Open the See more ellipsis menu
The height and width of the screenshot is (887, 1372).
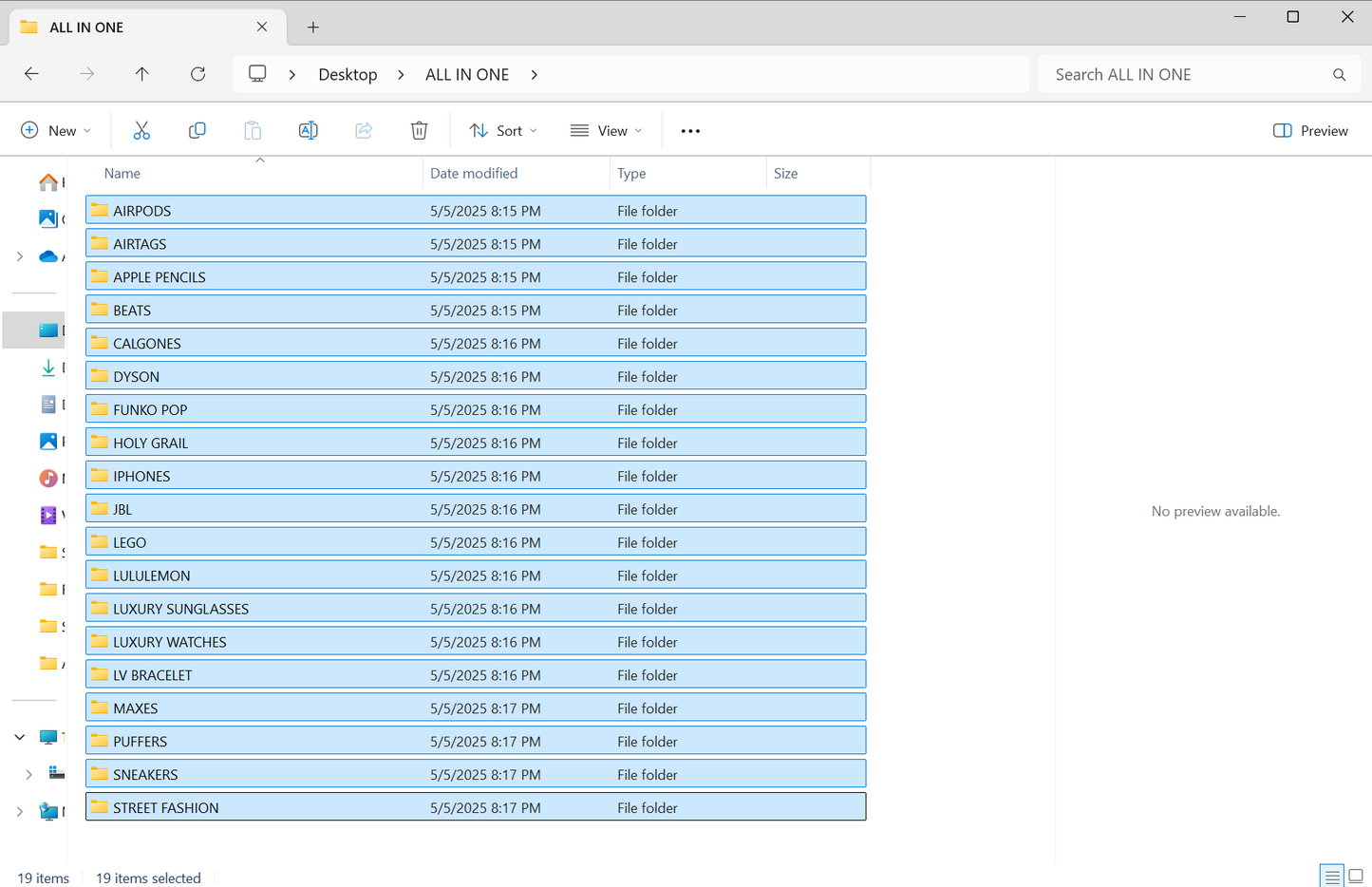[690, 131]
